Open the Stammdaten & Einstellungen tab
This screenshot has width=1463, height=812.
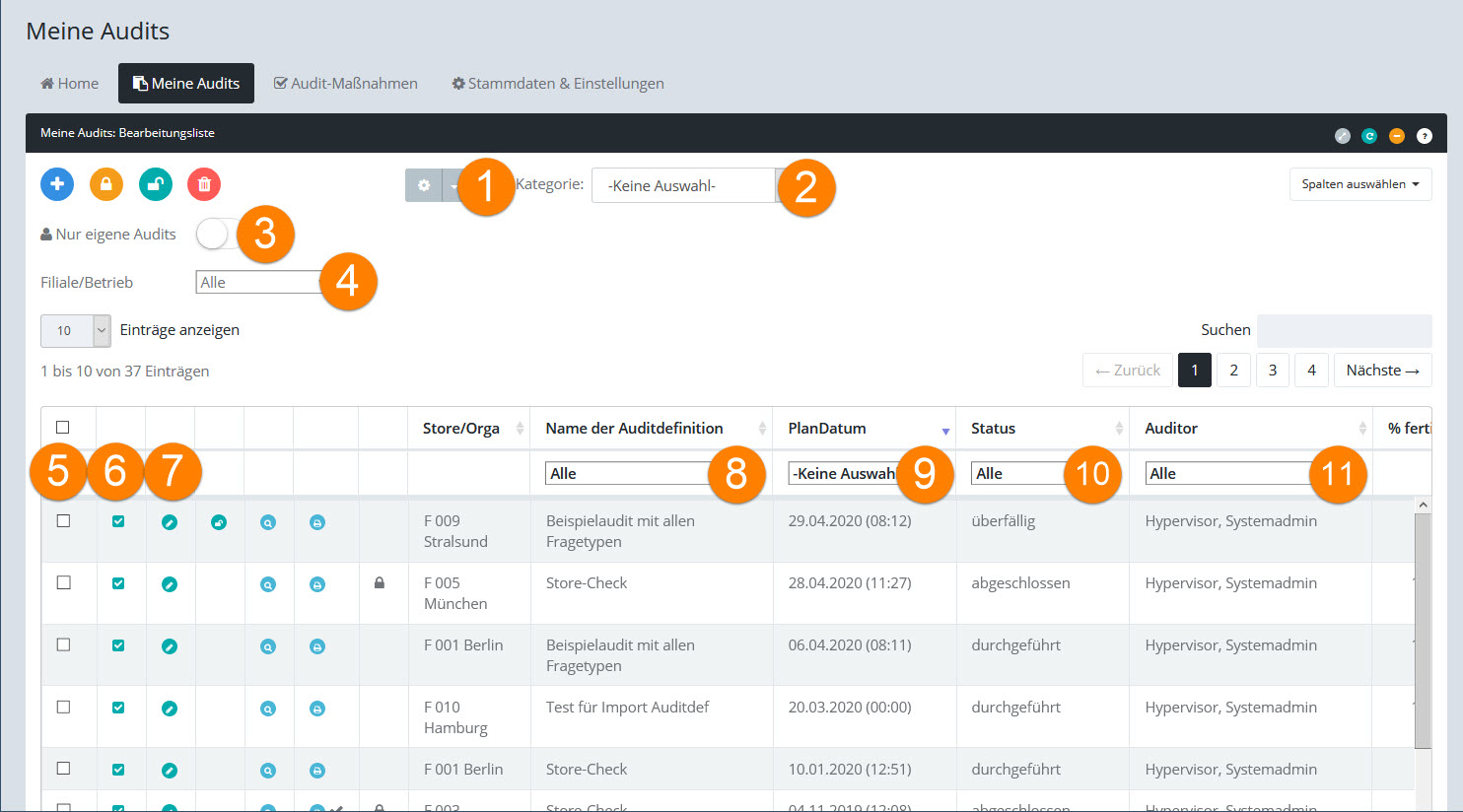[x=558, y=84]
